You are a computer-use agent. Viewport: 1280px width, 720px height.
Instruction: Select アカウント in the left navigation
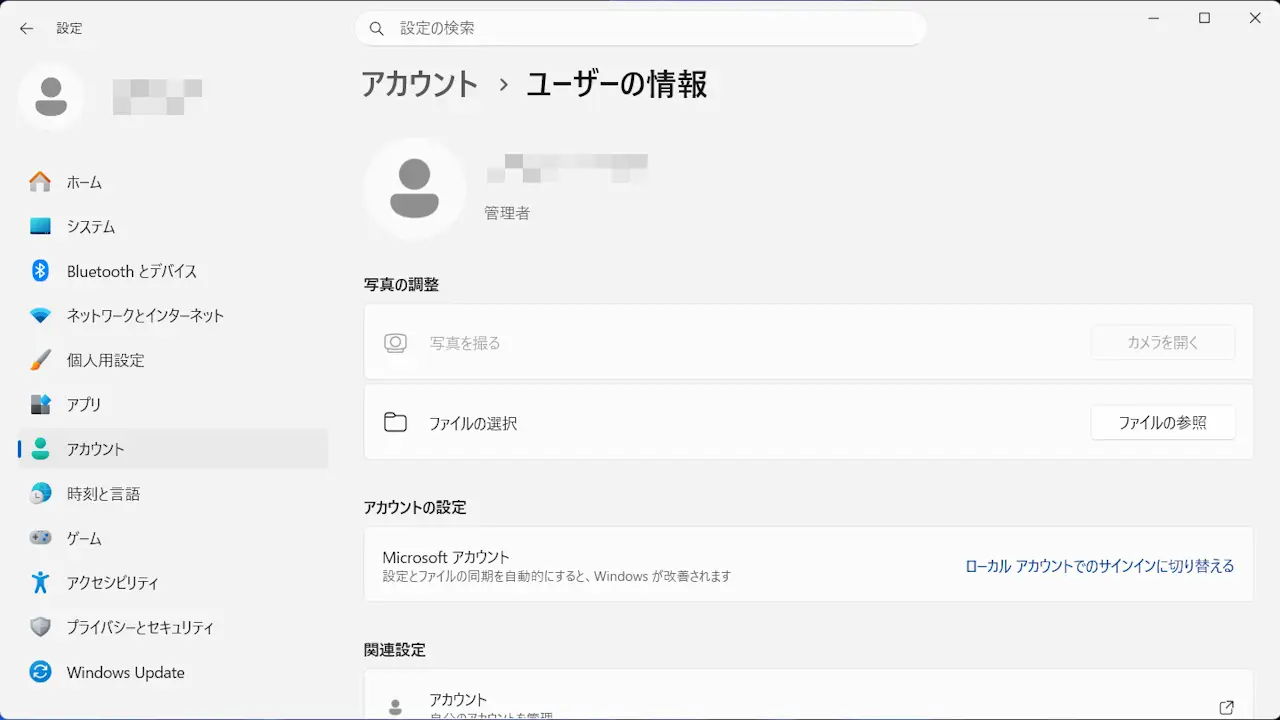pos(96,449)
